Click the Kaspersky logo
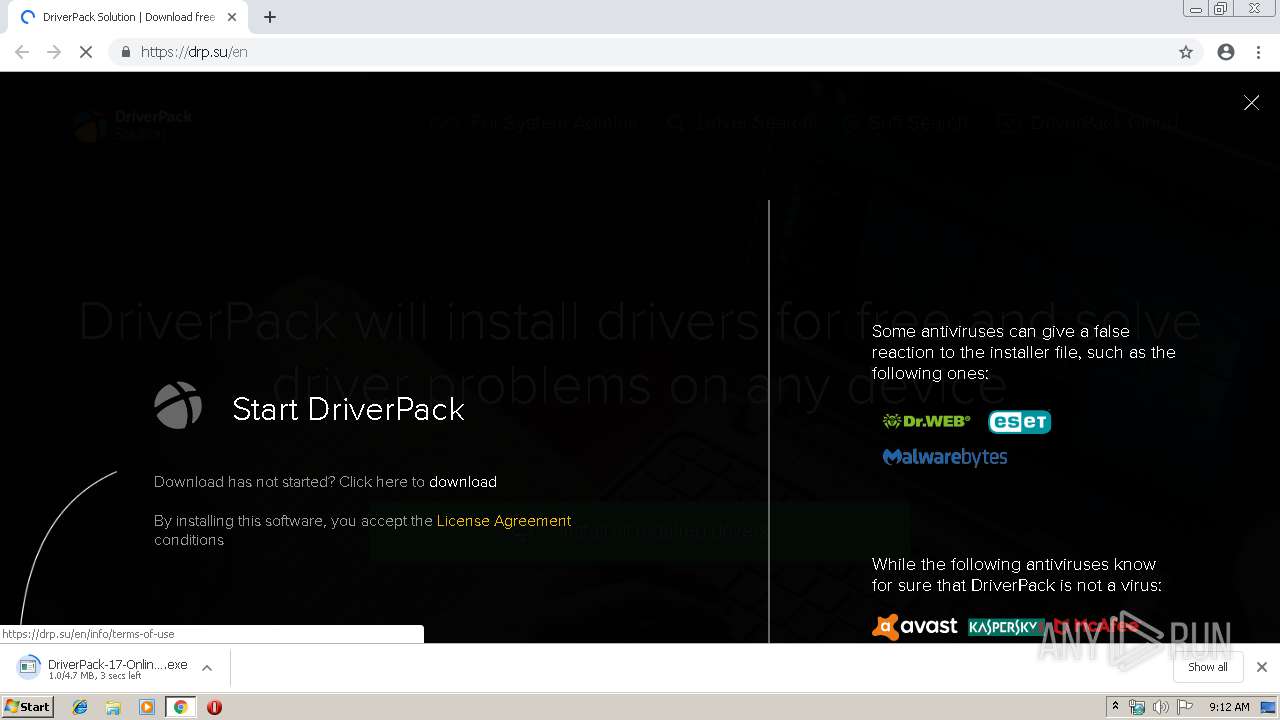1280x720 pixels. point(1005,627)
